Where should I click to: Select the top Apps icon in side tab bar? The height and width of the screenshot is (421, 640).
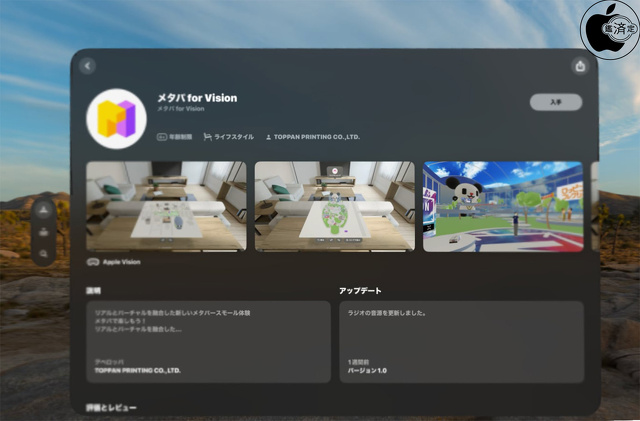click(43, 211)
